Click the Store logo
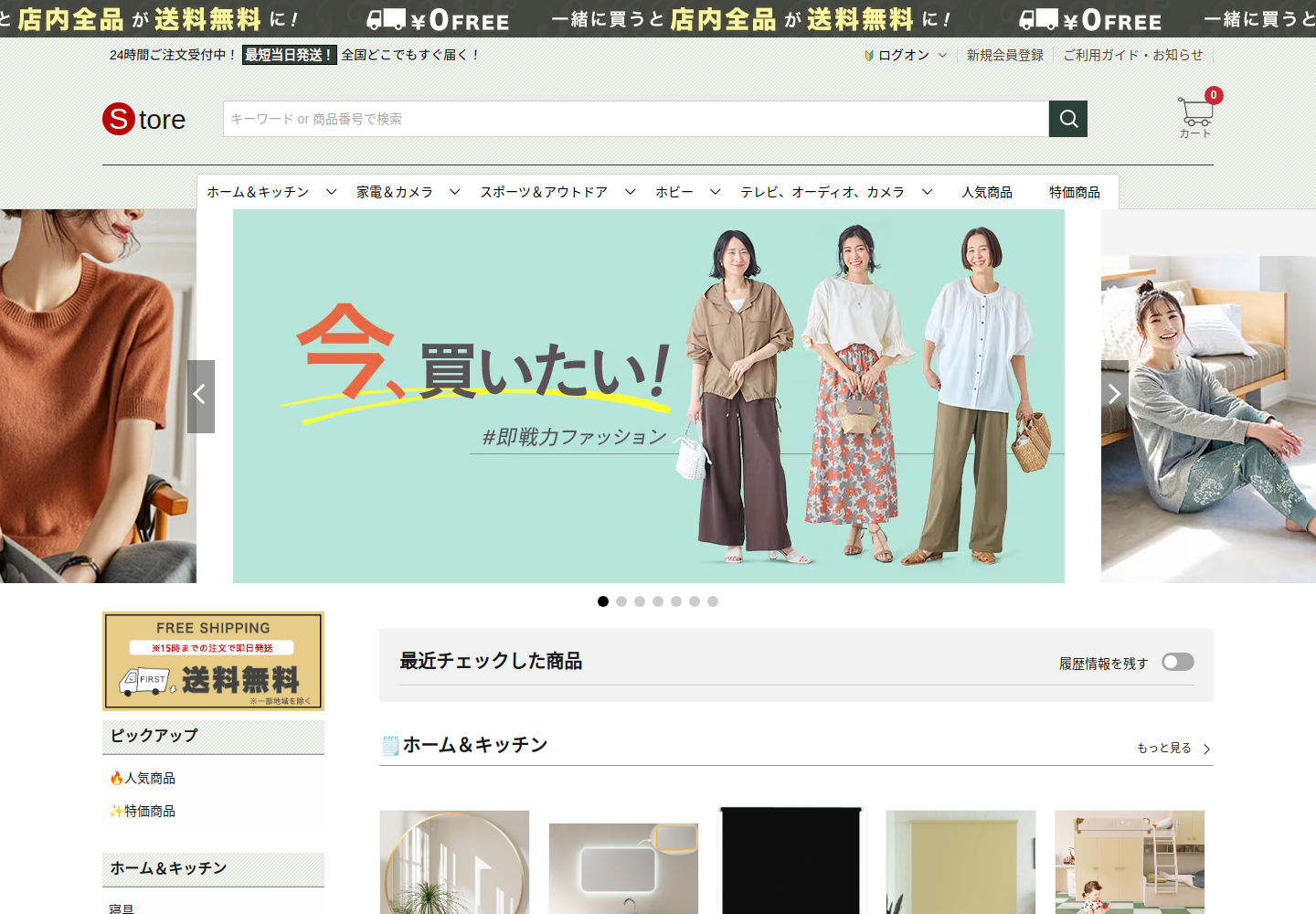 pos(144,119)
